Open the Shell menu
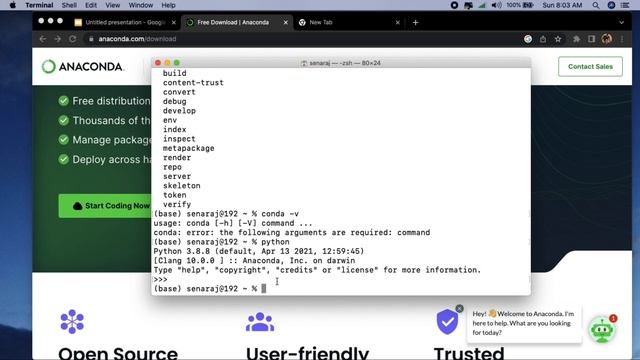This screenshot has height=360, width=640. 69,5
